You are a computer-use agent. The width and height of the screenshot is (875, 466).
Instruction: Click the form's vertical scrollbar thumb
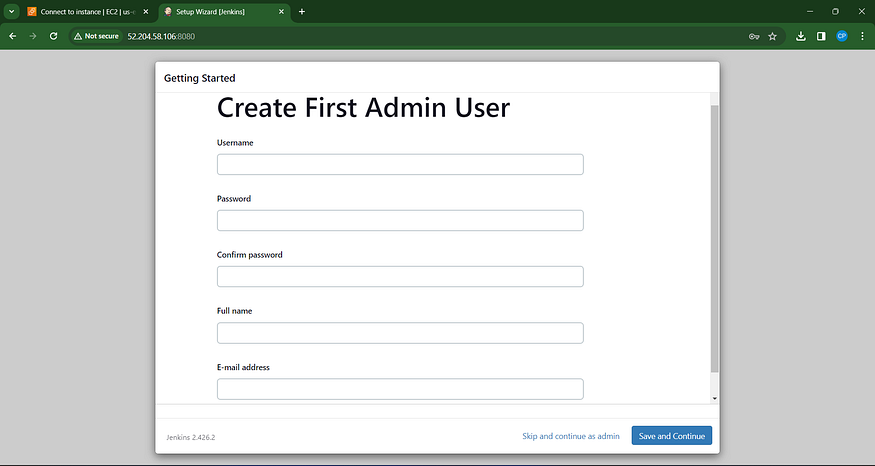point(714,239)
